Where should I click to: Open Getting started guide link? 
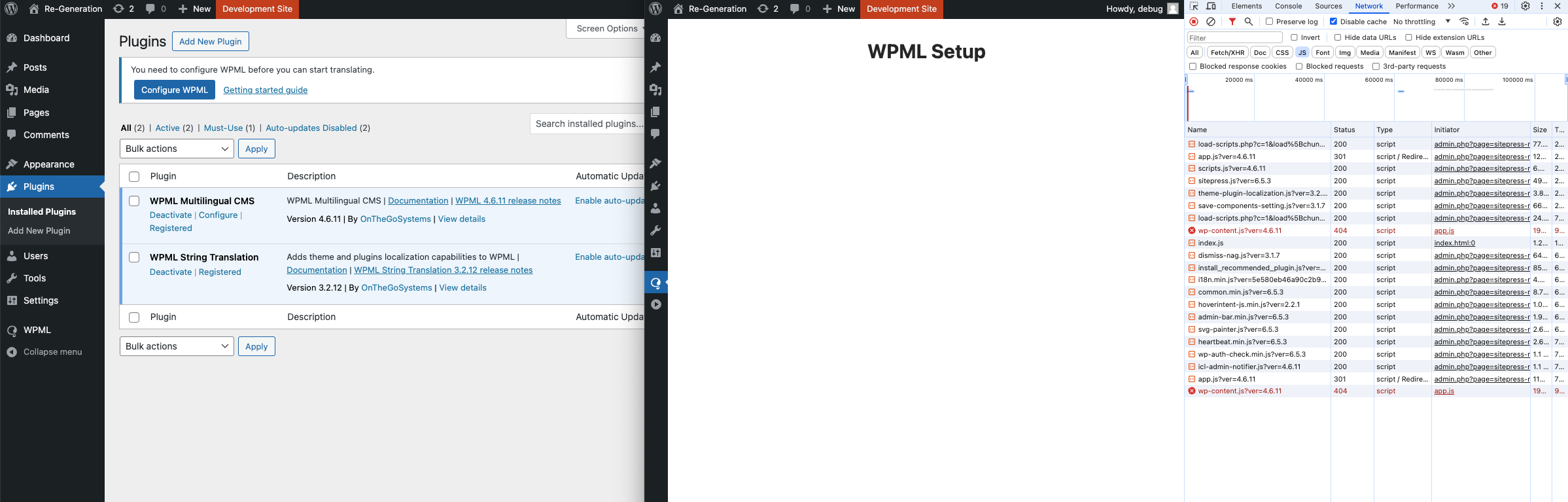(x=266, y=90)
